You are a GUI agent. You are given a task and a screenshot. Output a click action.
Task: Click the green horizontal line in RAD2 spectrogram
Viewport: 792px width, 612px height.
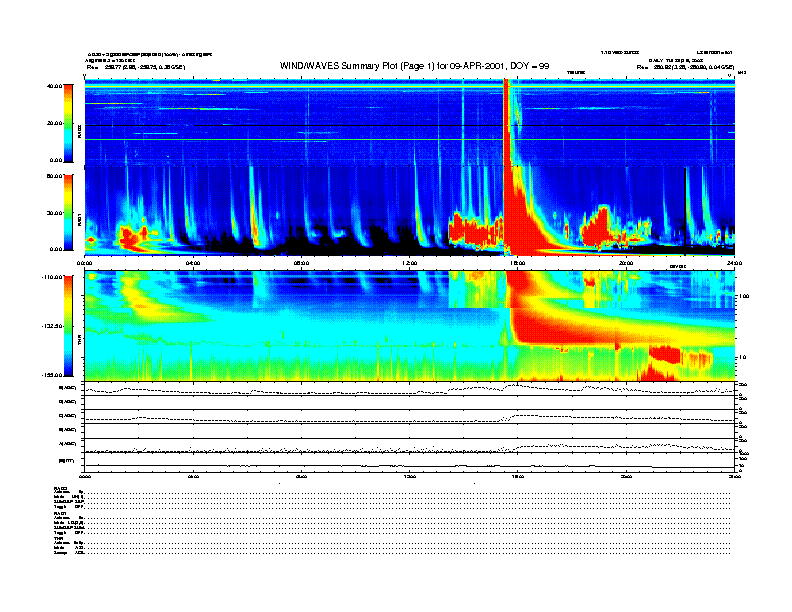[x=410, y=139]
